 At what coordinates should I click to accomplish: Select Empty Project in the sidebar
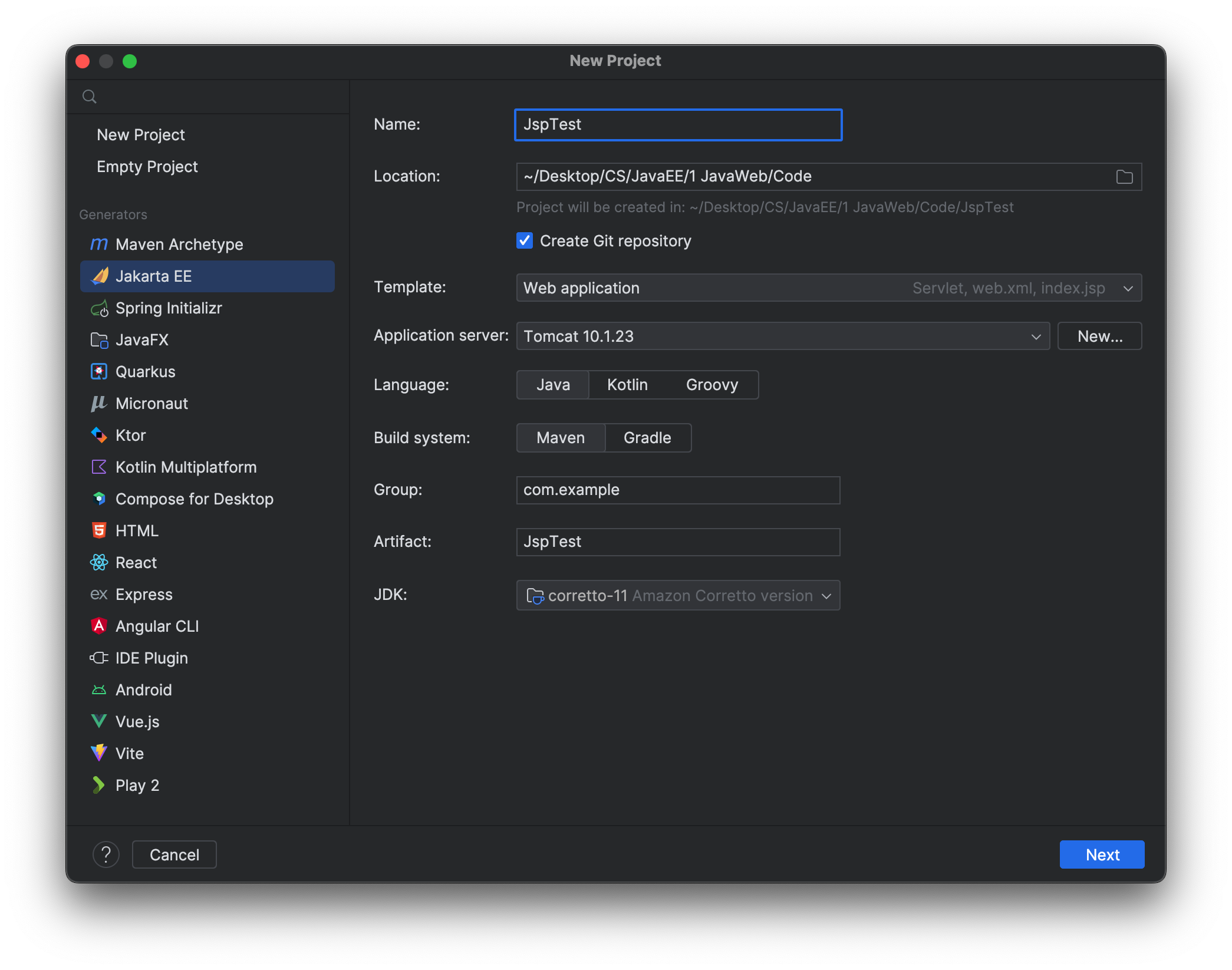[x=147, y=166]
